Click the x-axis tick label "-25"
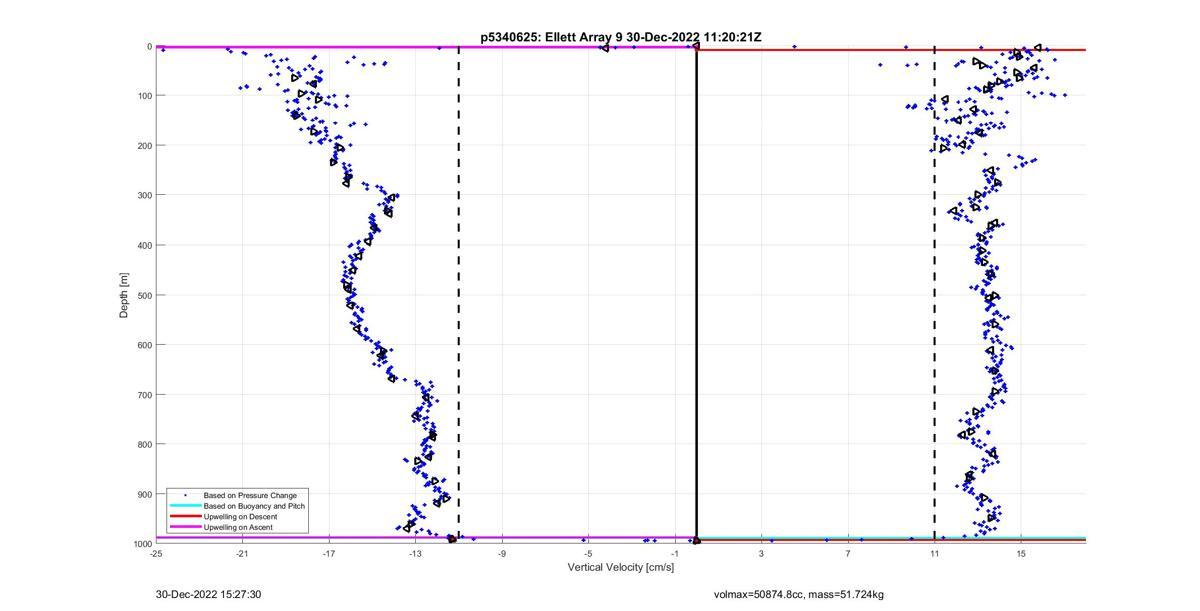This screenshot has height=611, width=1200. [156, 553]
